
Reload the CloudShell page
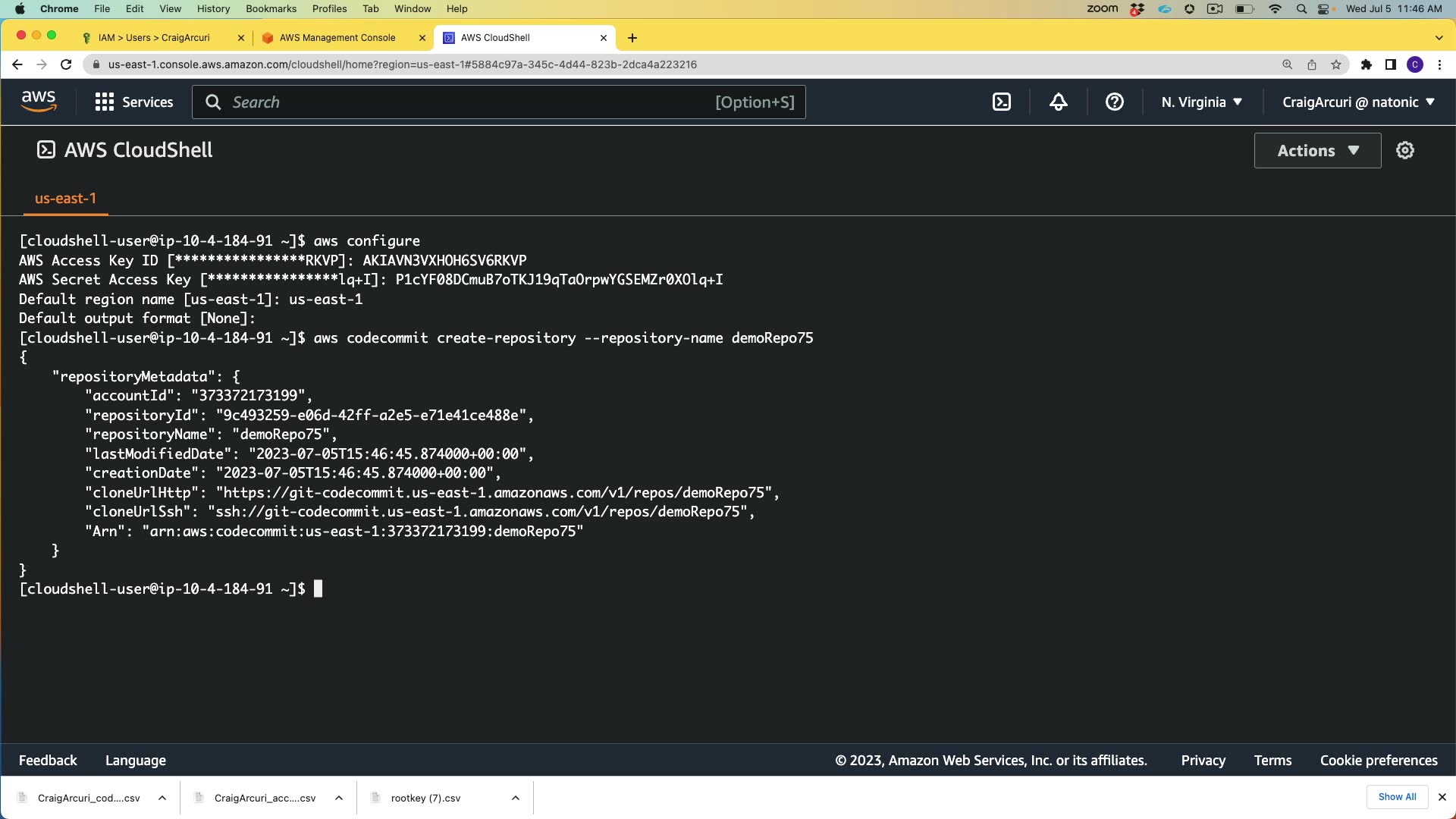(66, 64)
